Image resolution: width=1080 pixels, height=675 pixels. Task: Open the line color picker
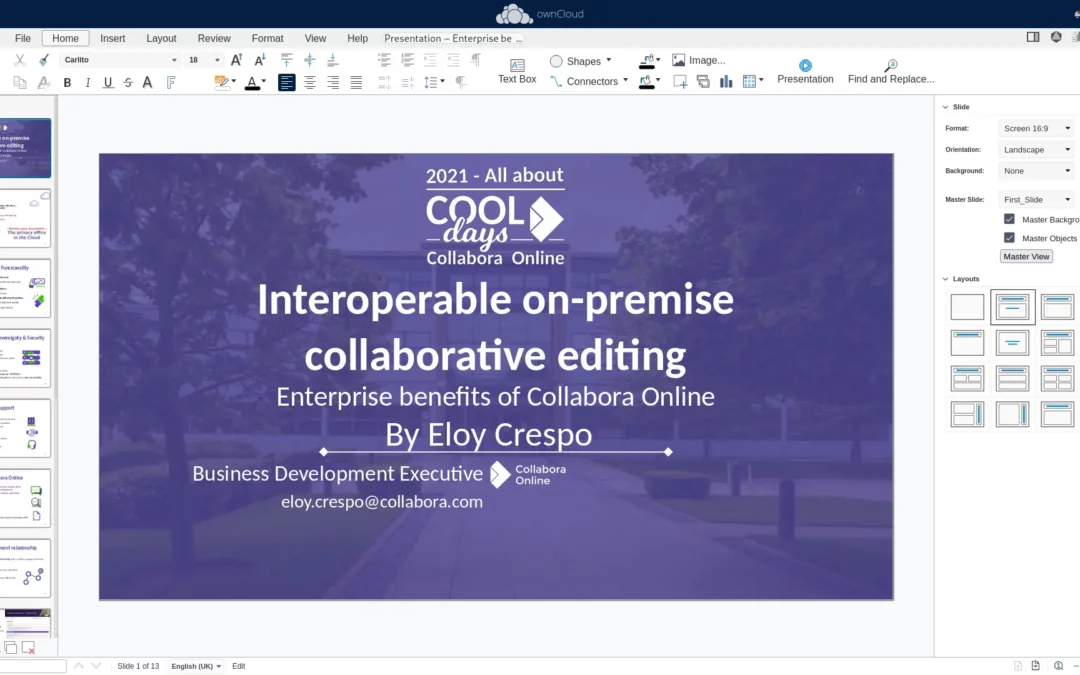(x=658, y=60)
